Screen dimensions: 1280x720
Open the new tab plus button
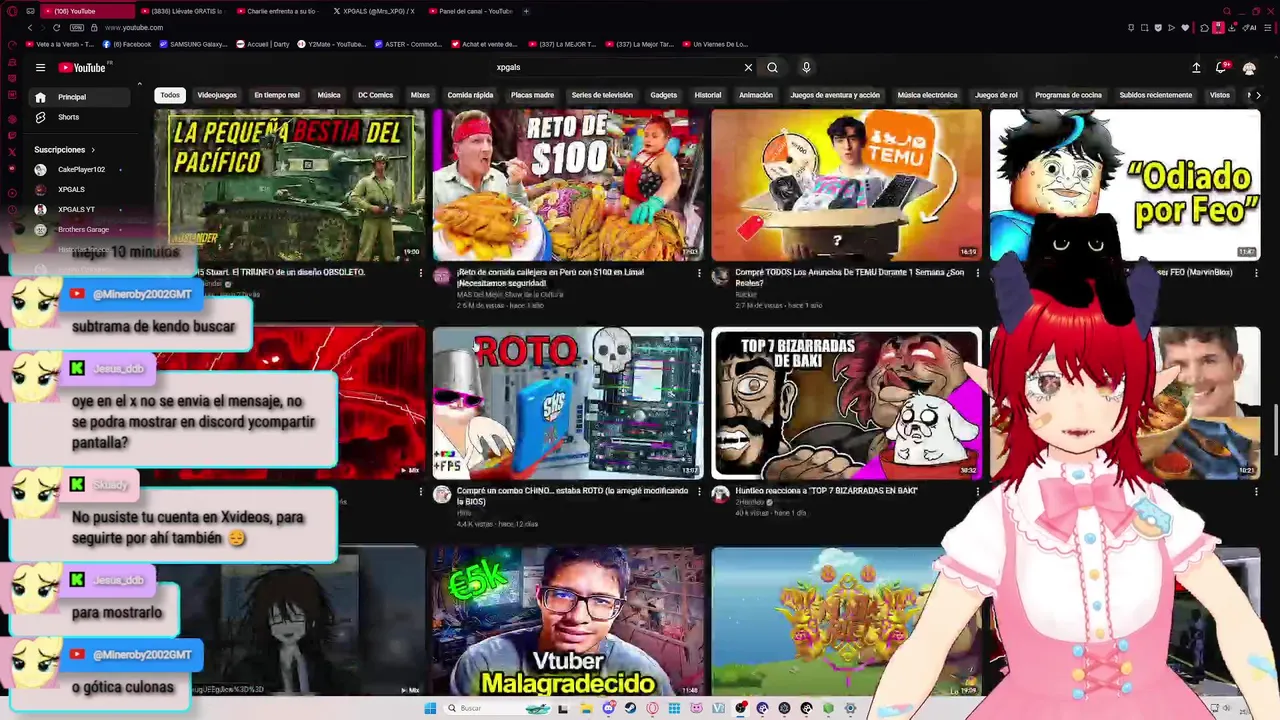coord(526,11)
